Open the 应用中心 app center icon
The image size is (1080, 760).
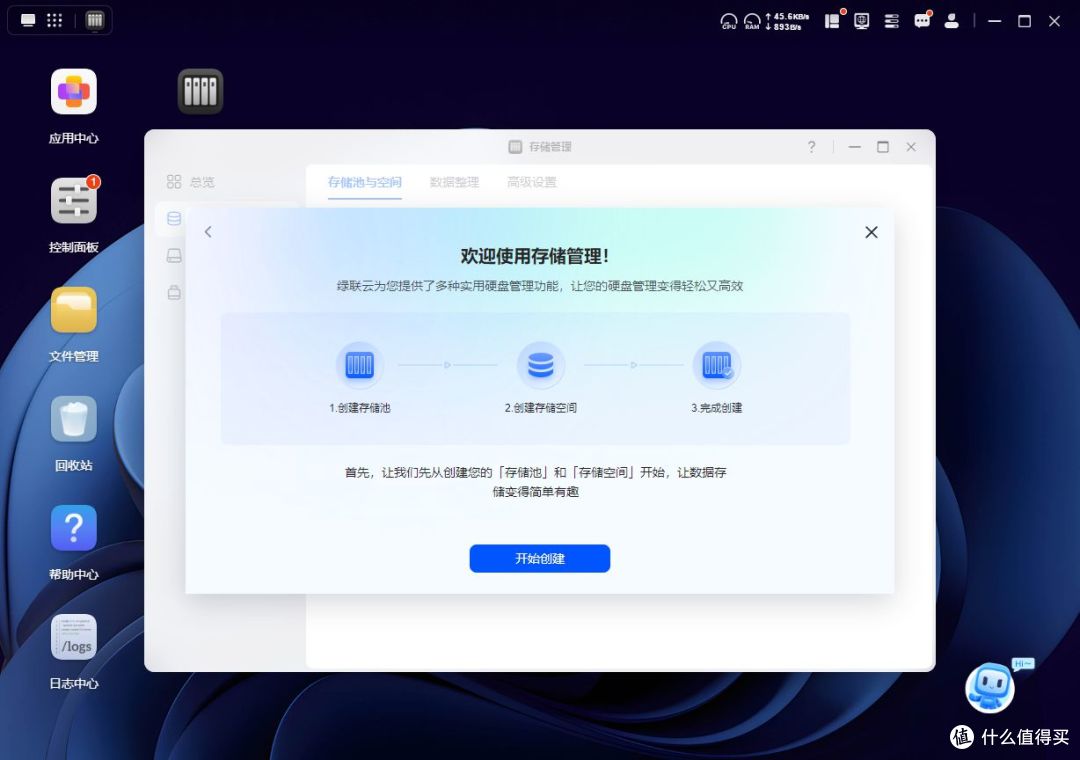pyautogui.click(x=74, y=92)
